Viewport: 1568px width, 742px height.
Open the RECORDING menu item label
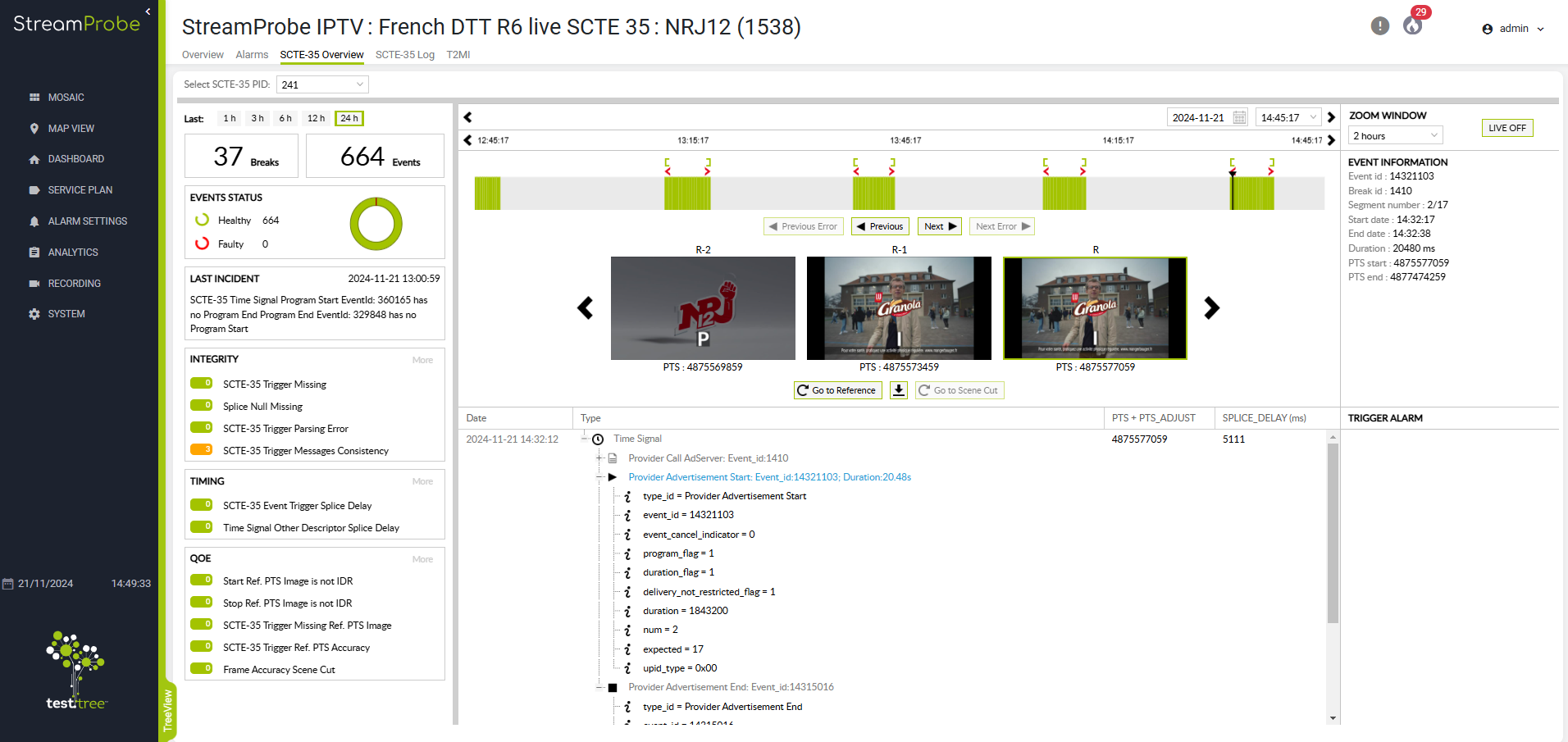(x=75, y=284)
